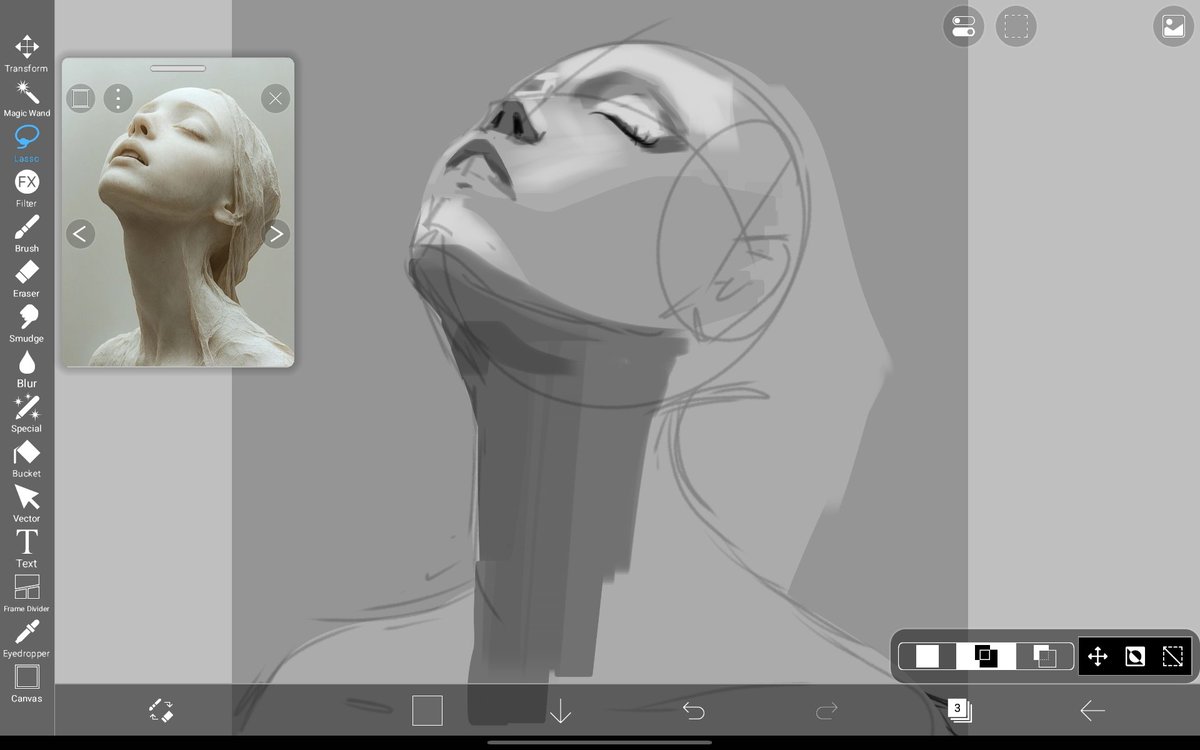Open reference window three-dot menu
The width and height of the screenshot is (1200, 750).
pos(118,98)
